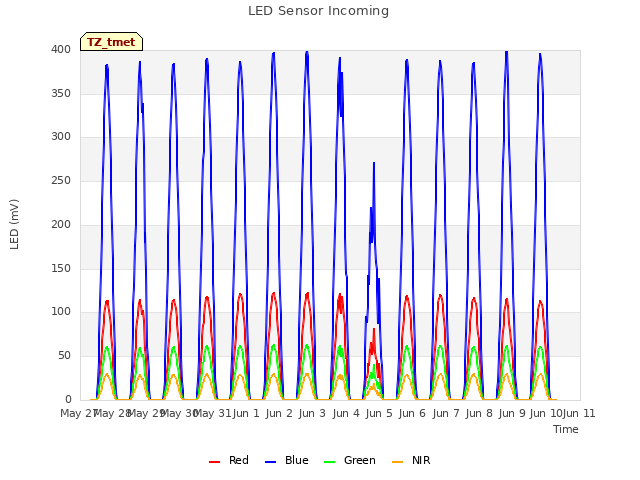The width and height of the screenshot is (640, 480).
Task: Toggle the Blue series legend entry
Action: [287, 460]
